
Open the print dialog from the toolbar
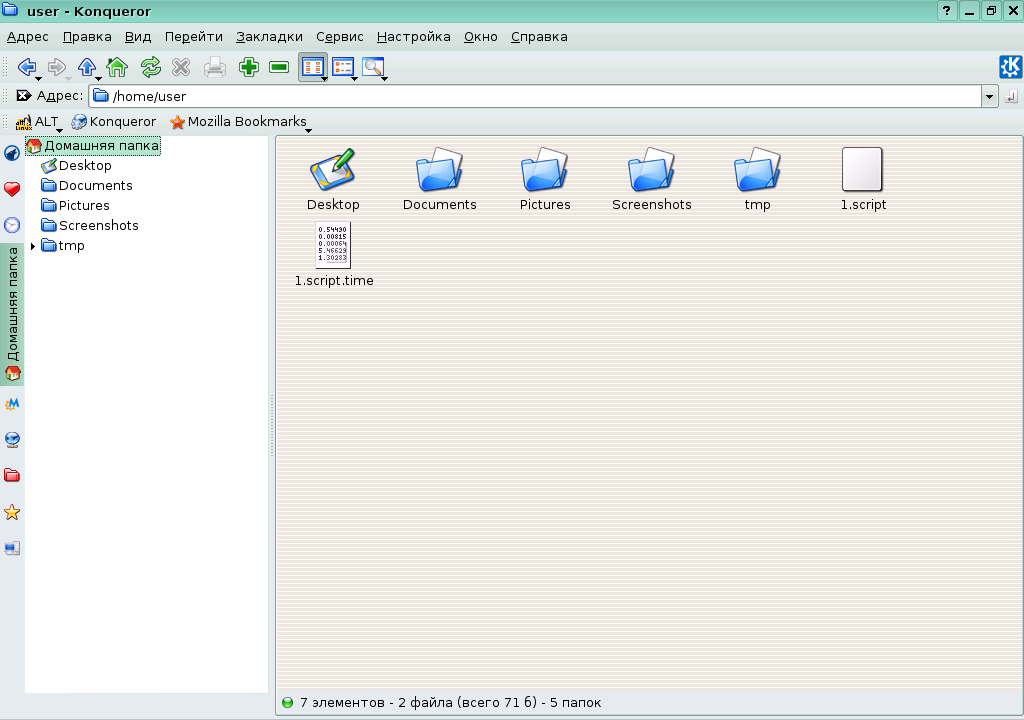(x=214, y=67)
